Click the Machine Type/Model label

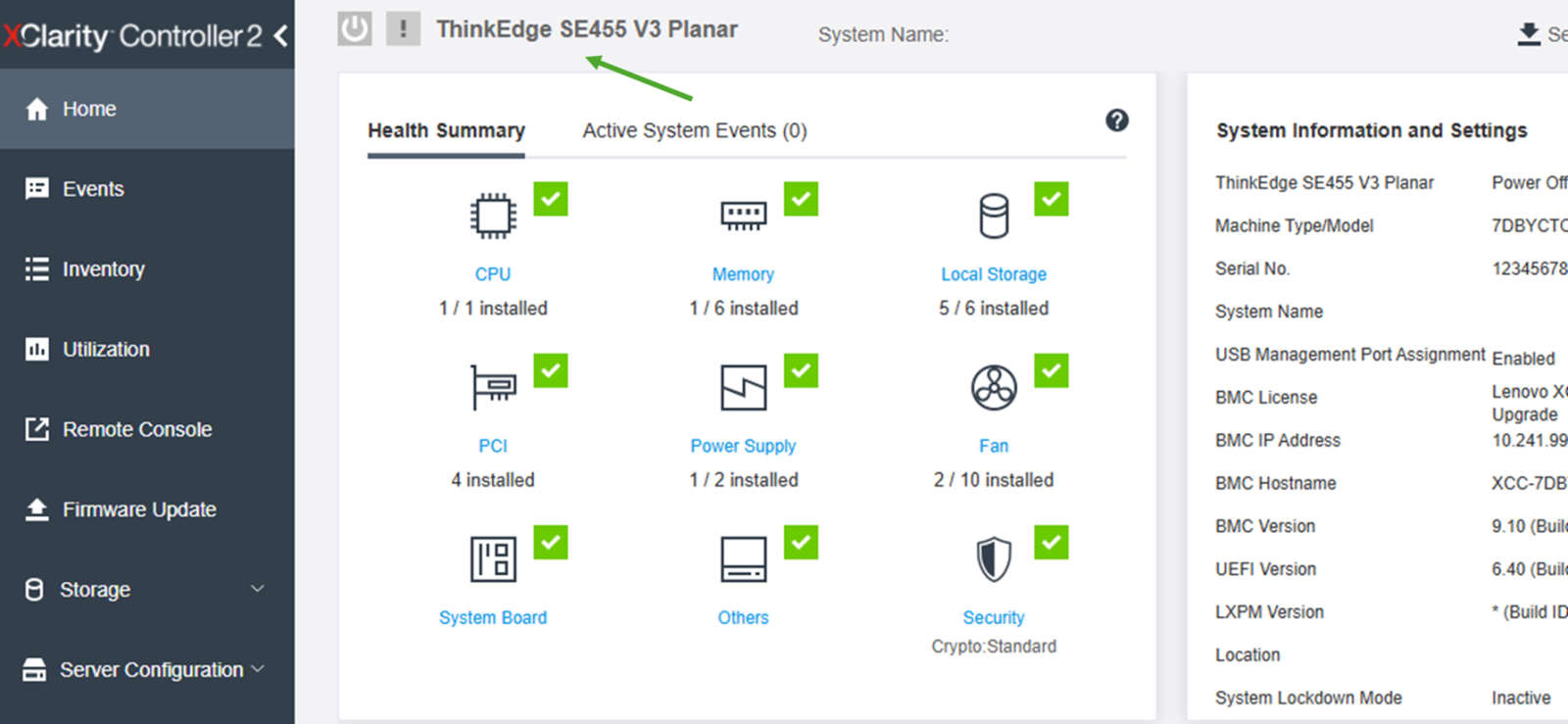[1294, 226]
